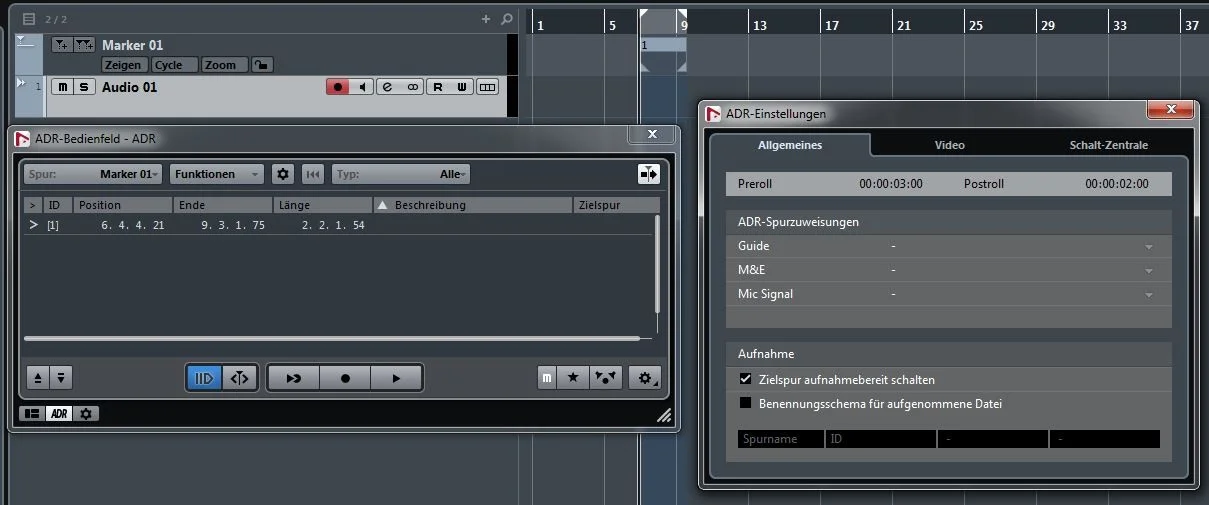Start ADR review play button

(x=396, y=378)
